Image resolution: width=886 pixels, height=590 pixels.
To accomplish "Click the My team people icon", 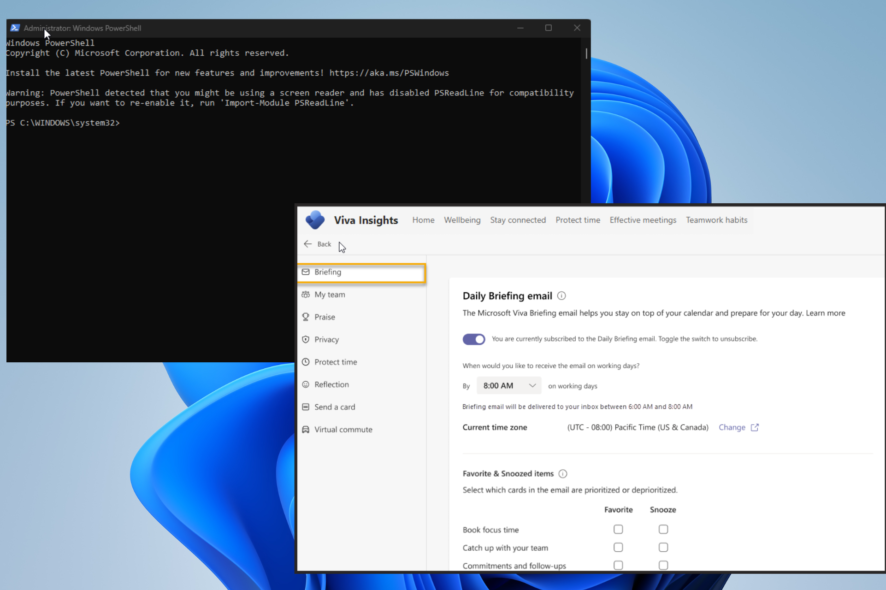I will (306, 294).
